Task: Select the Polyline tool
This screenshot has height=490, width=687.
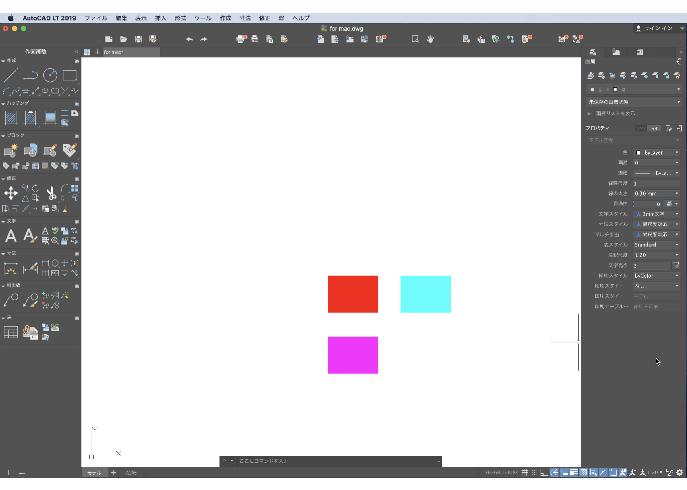Action: pos(30,75)
